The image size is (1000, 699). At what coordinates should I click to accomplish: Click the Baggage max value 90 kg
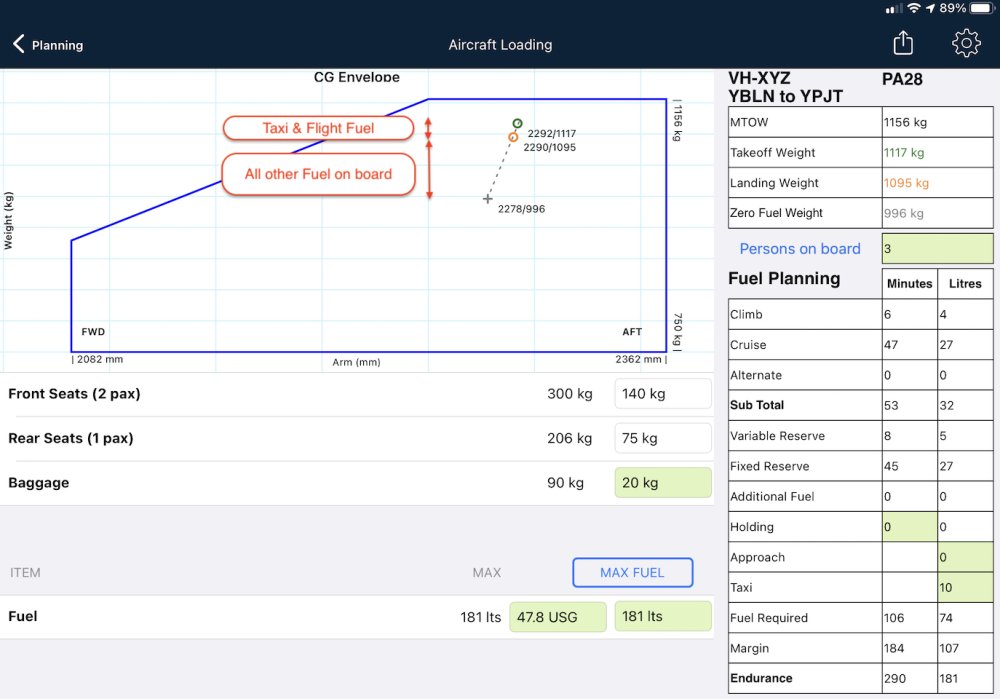565,483
